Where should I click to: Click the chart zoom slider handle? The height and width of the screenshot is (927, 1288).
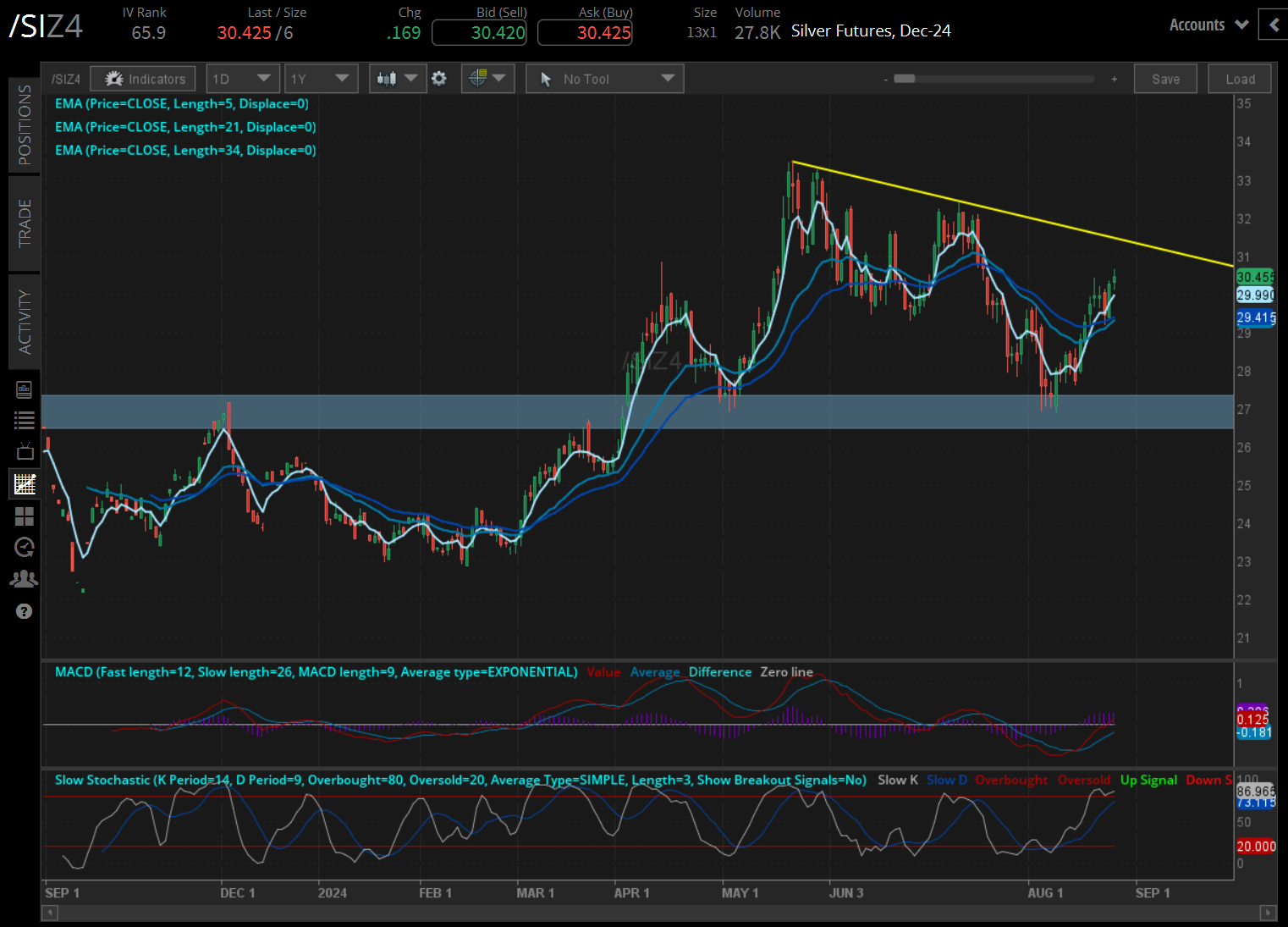pos(905,79)
